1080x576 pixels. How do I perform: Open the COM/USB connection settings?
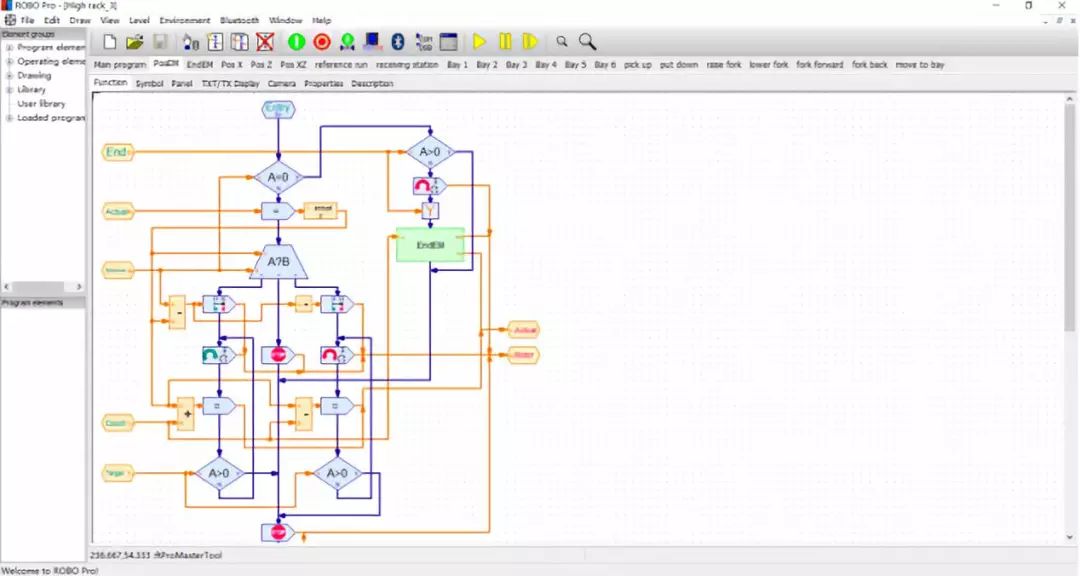[x=424, y=42]
